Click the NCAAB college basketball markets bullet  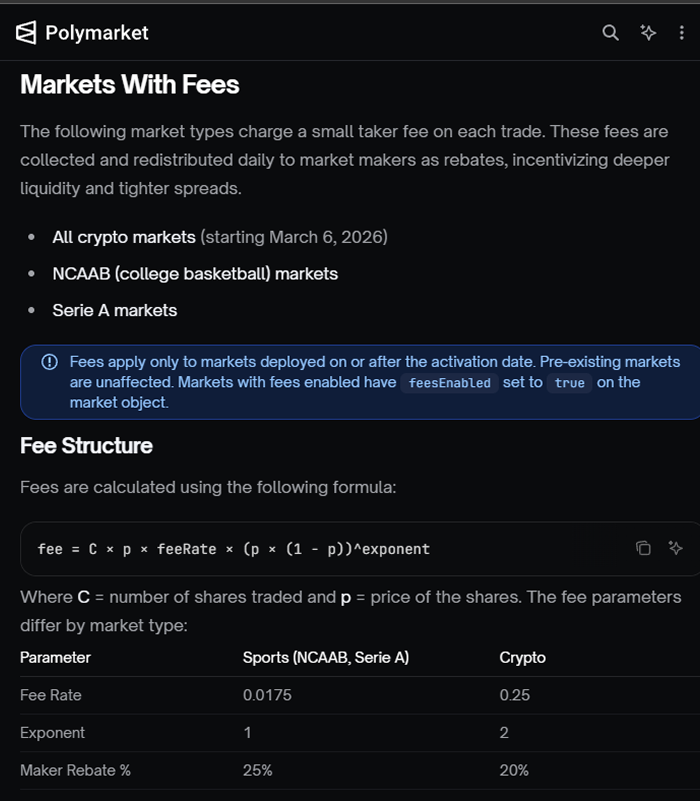195,274
